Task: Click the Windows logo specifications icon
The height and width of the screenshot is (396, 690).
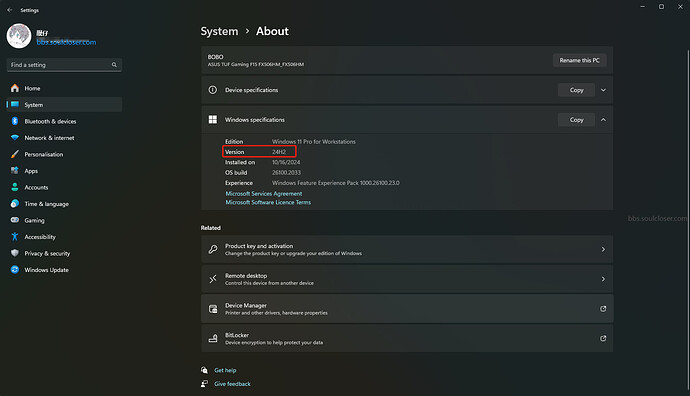Action: click(213, 120)
